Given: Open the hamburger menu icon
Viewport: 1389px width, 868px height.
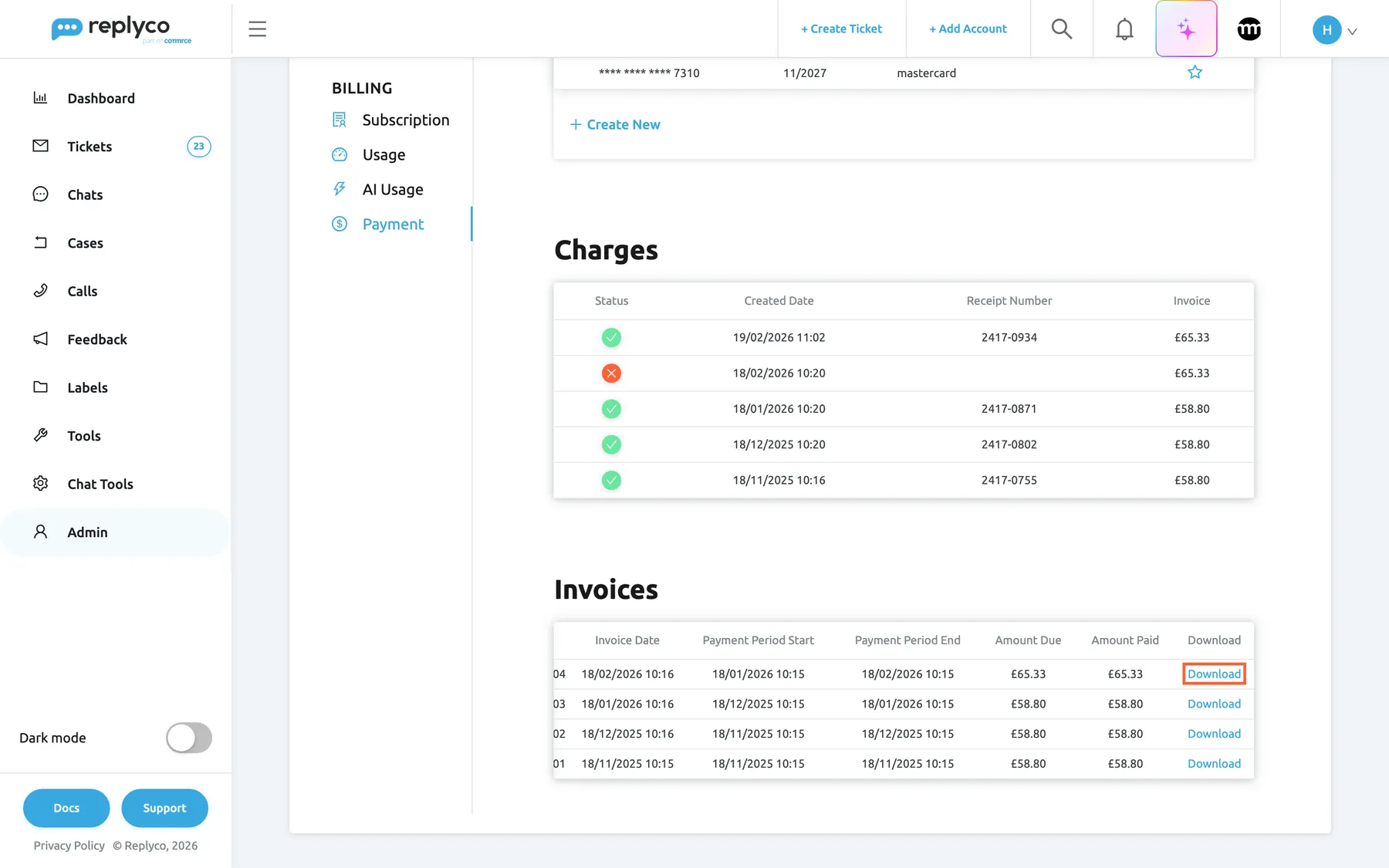Looking at the screenshot, I should (257, 29).
